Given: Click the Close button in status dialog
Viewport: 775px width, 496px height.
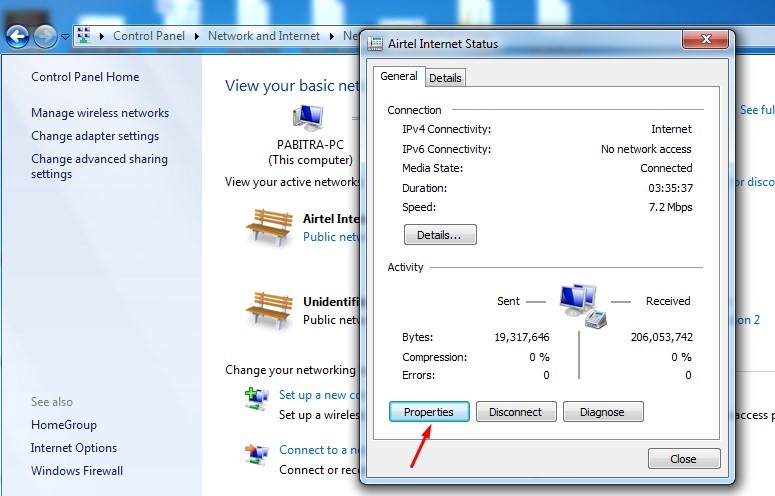Looking at the screenshot, I should pos(684,459).
